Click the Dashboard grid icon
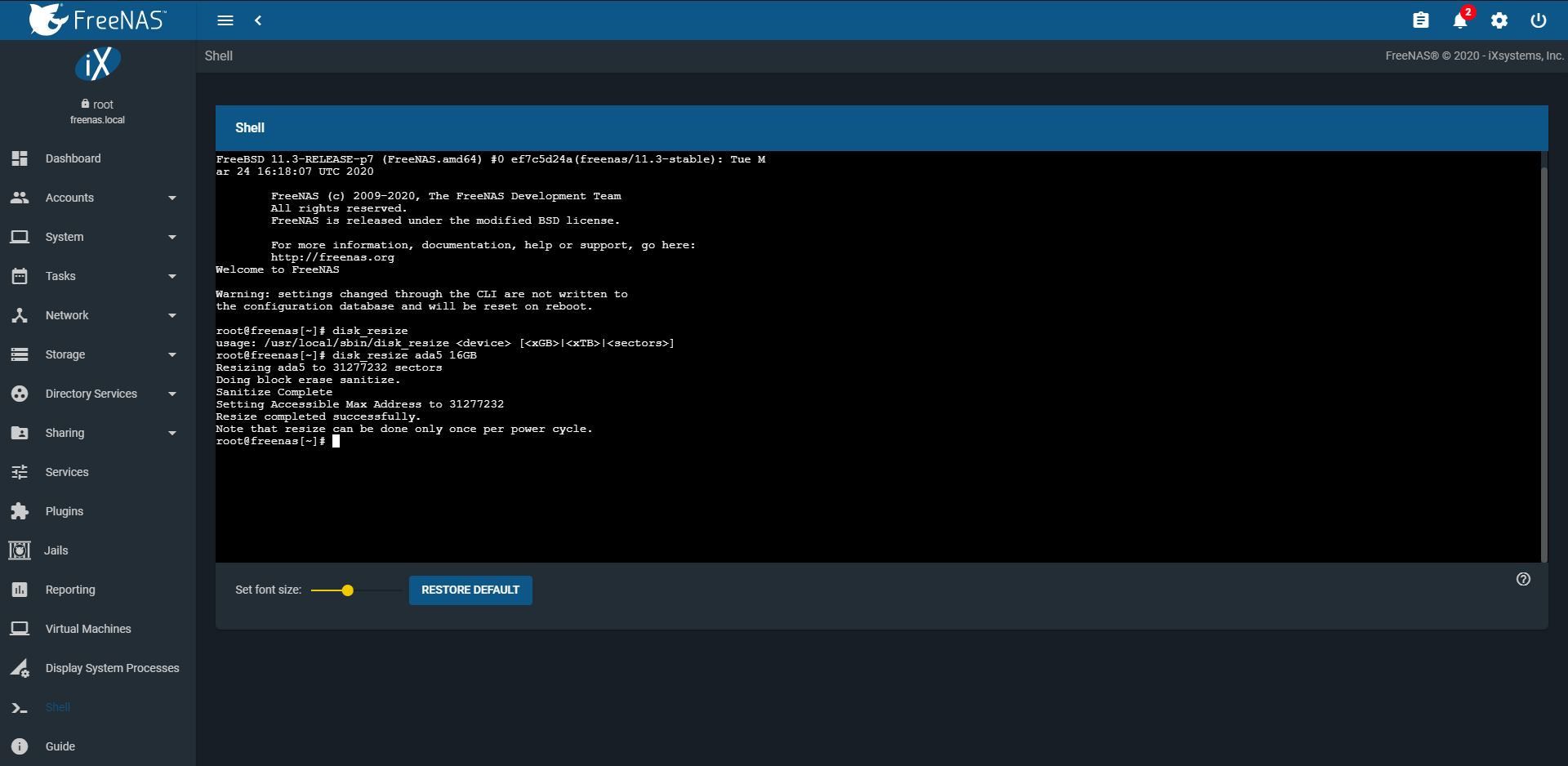 click(x=20, y=158)
